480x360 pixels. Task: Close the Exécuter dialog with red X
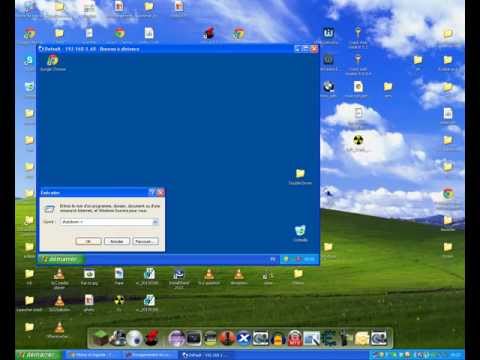click(x=160, y=192)
